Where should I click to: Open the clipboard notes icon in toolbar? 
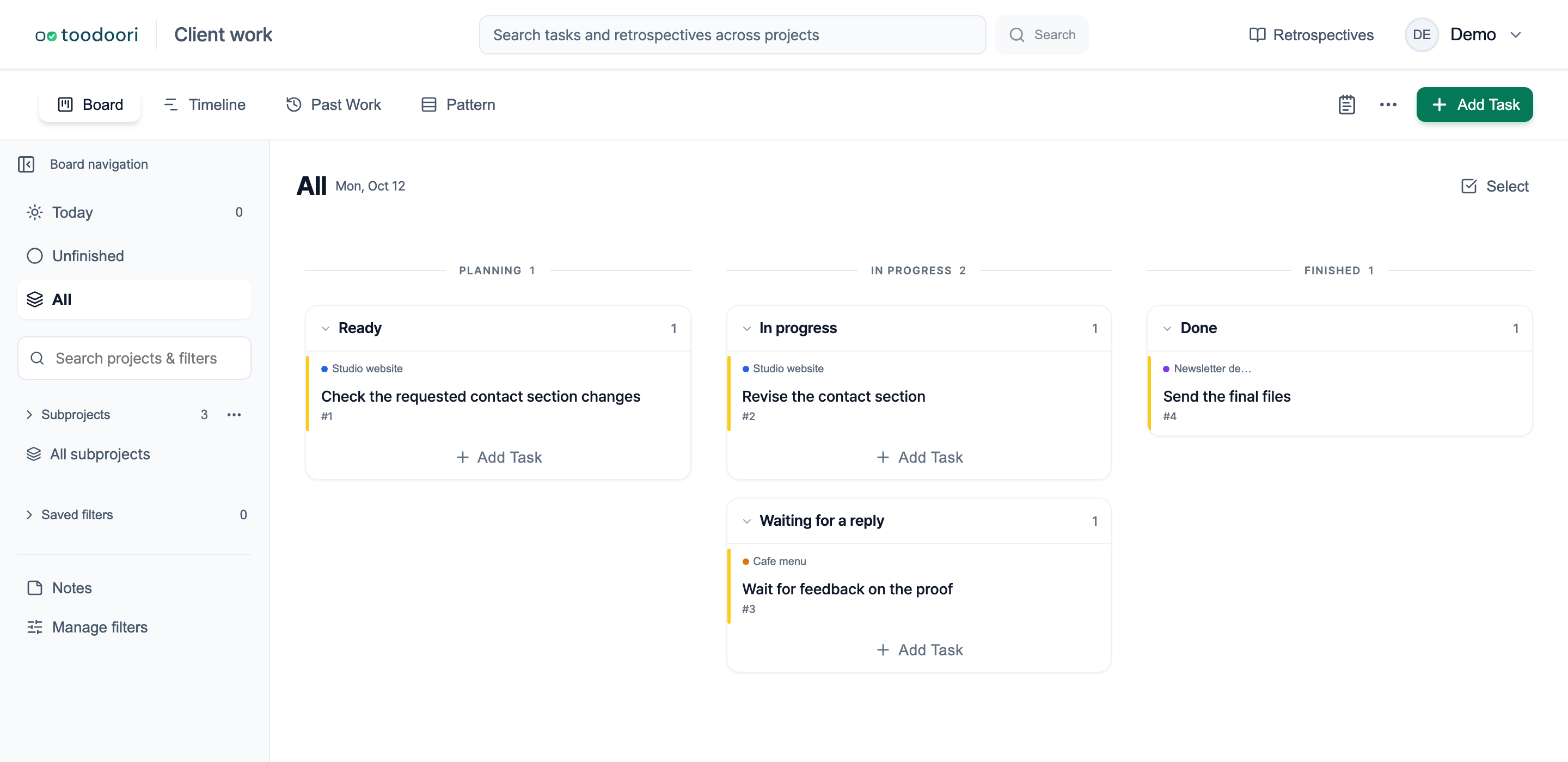(1346, 105)
